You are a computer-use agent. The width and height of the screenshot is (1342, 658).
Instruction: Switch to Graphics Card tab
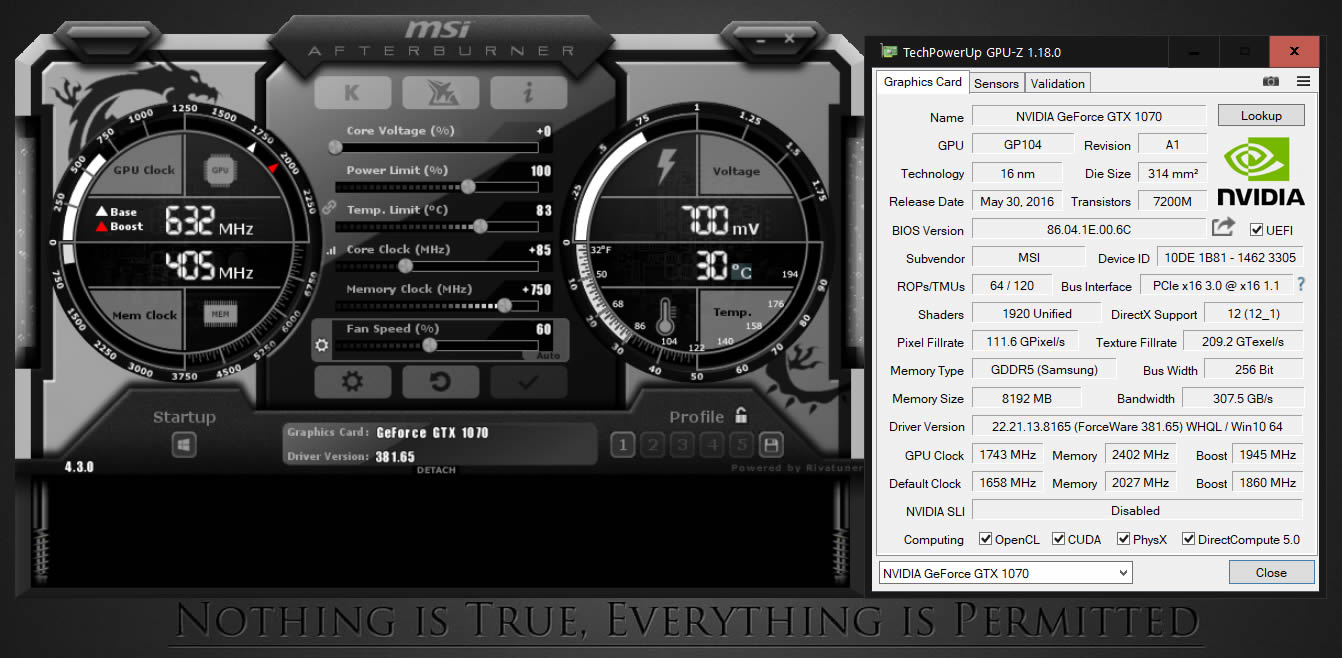(x=922, y=82)
